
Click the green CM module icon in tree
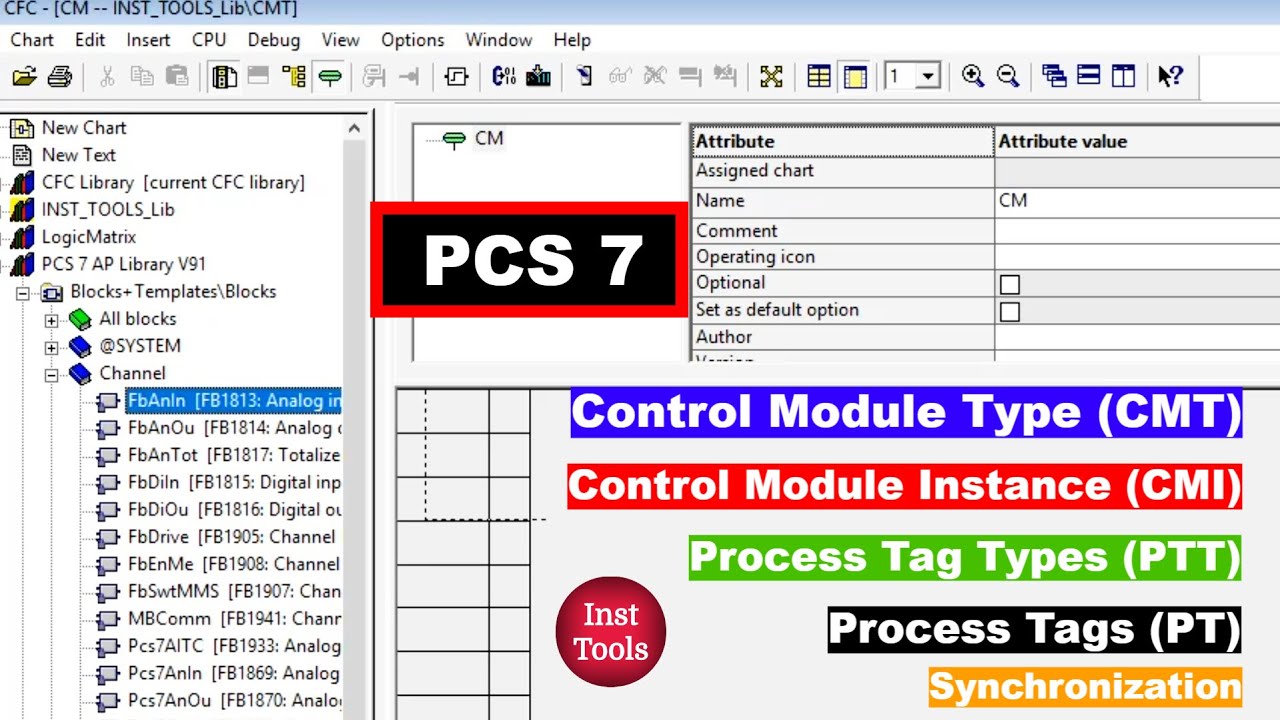[454, 139]
